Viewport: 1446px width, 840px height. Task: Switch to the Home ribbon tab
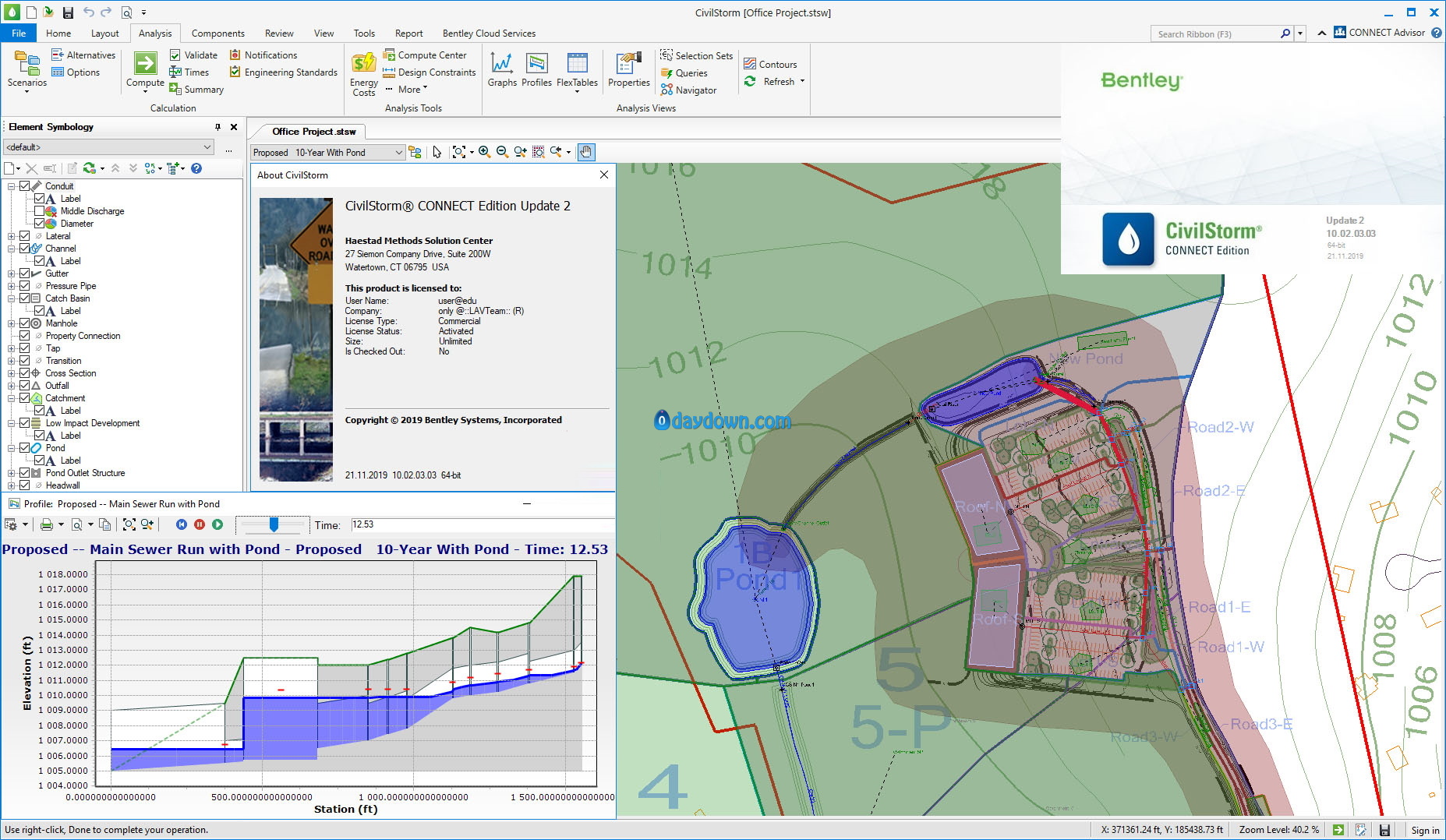(x=58, y=34)
